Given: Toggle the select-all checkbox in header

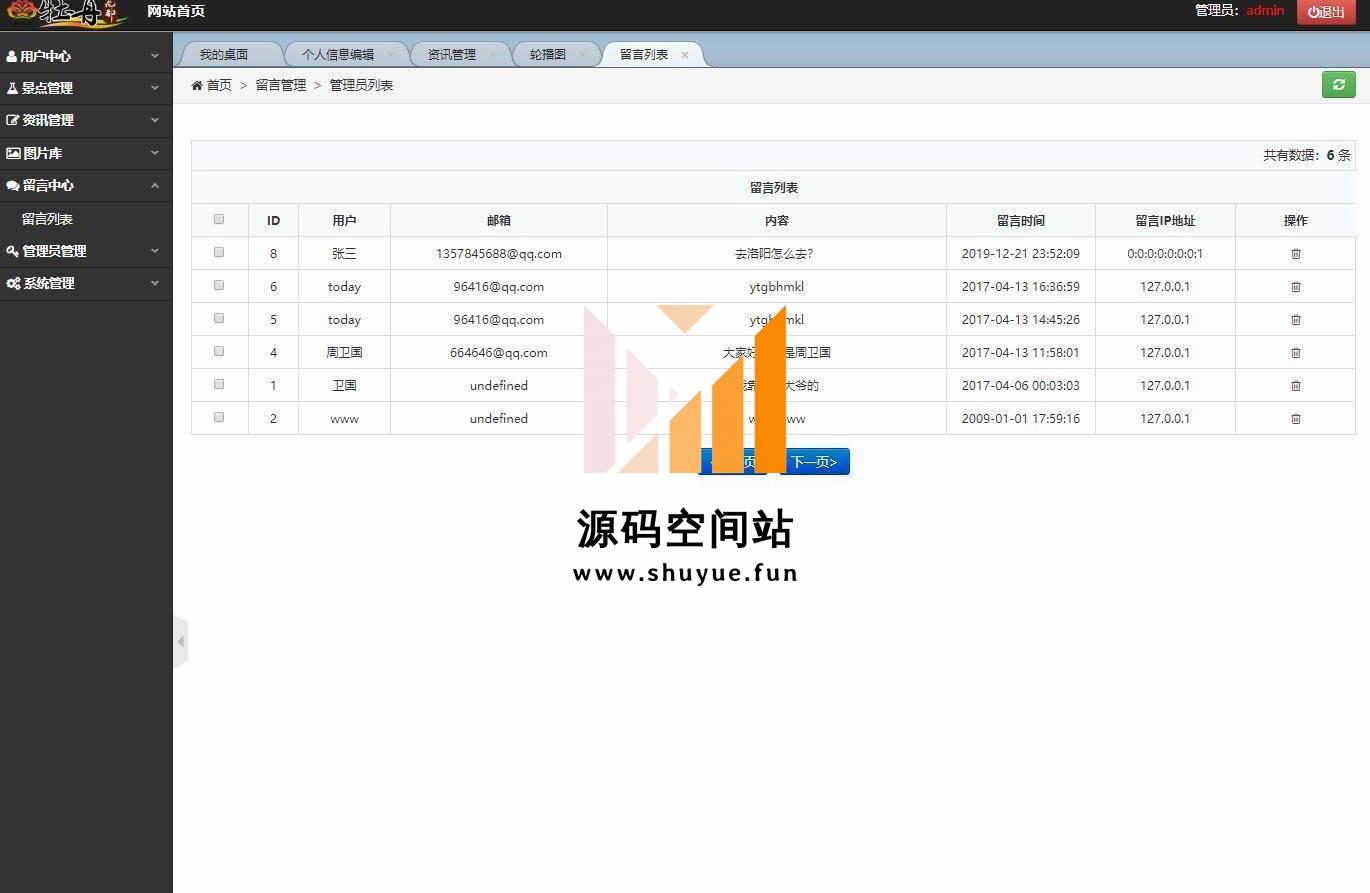Looking at the screenshot, I should tap(219, 220).
